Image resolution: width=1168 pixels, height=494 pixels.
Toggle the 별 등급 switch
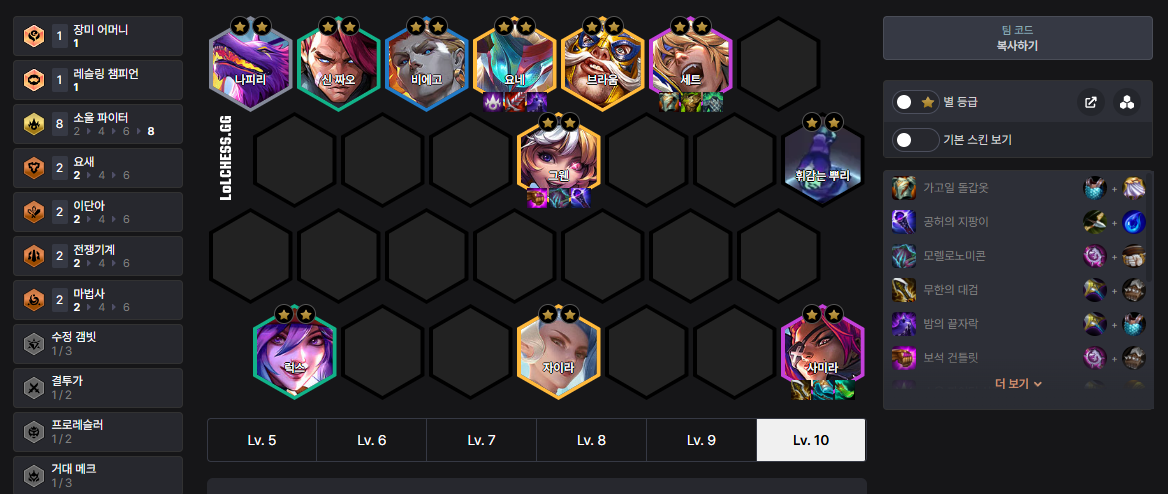(x=915, y=102)
